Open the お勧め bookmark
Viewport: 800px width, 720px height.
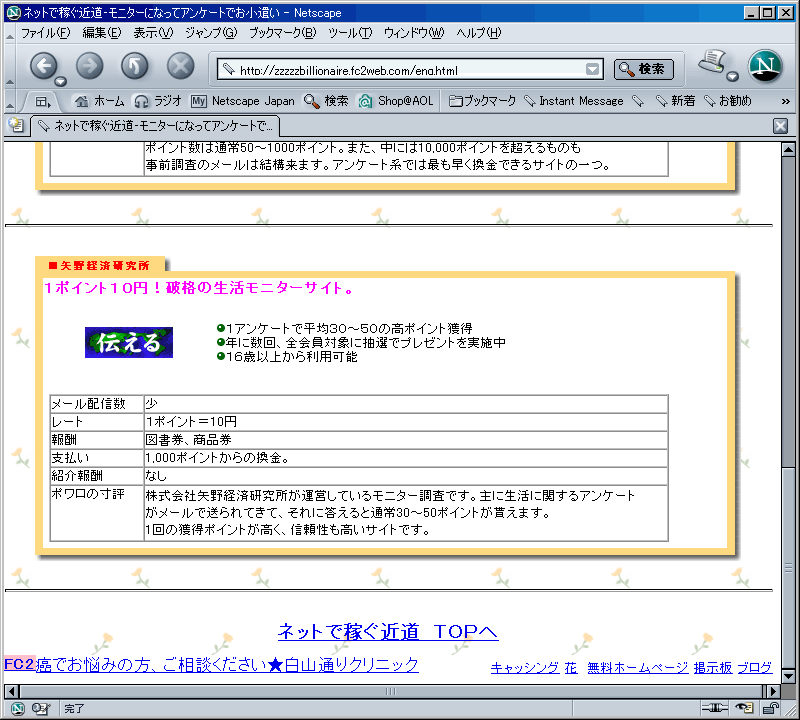click(728, 101)
